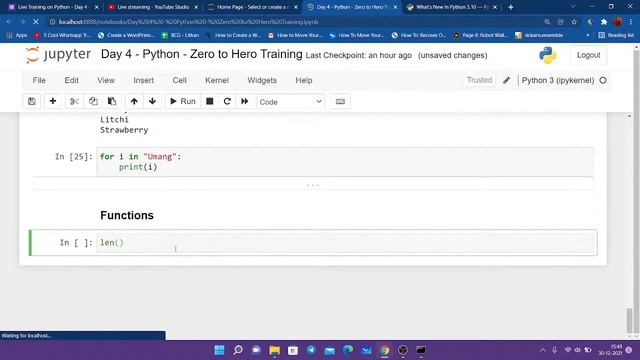The width and height of the screenshot is (640, 360).
Task: Switch to Live Training on Python tab
Action: tap(52, 7)
